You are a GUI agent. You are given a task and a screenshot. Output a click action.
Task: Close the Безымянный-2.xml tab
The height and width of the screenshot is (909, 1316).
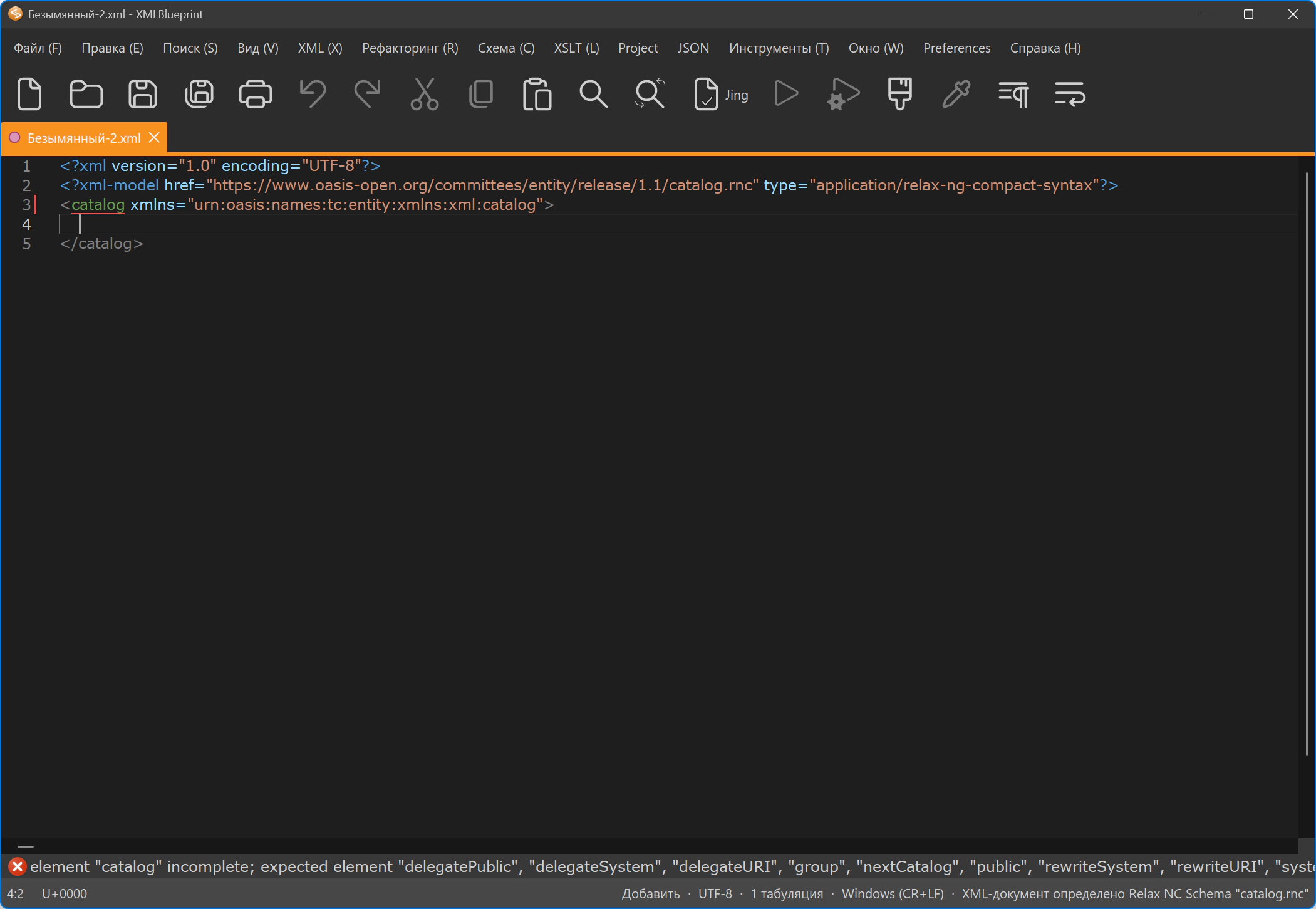pyautogui.click(x=154, y=138)
